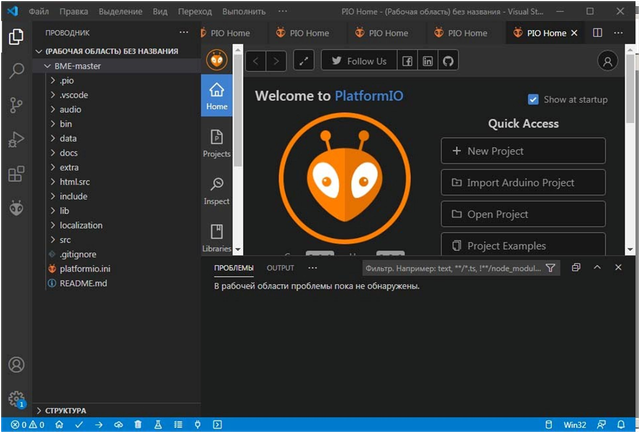The image size is (640, 433).
Task: Open the Переход menu
Action: click(195, 11)
